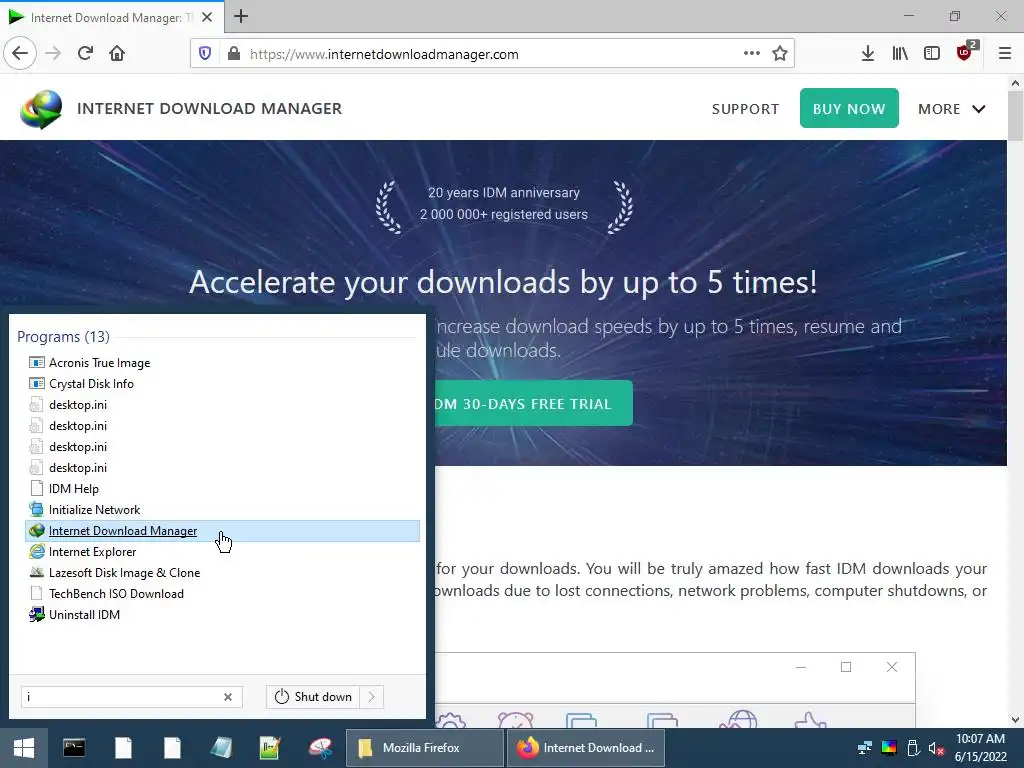Open uBlock Origin extension icon
This screenshot has width=1024, height=768.
(x=965, y=52)
